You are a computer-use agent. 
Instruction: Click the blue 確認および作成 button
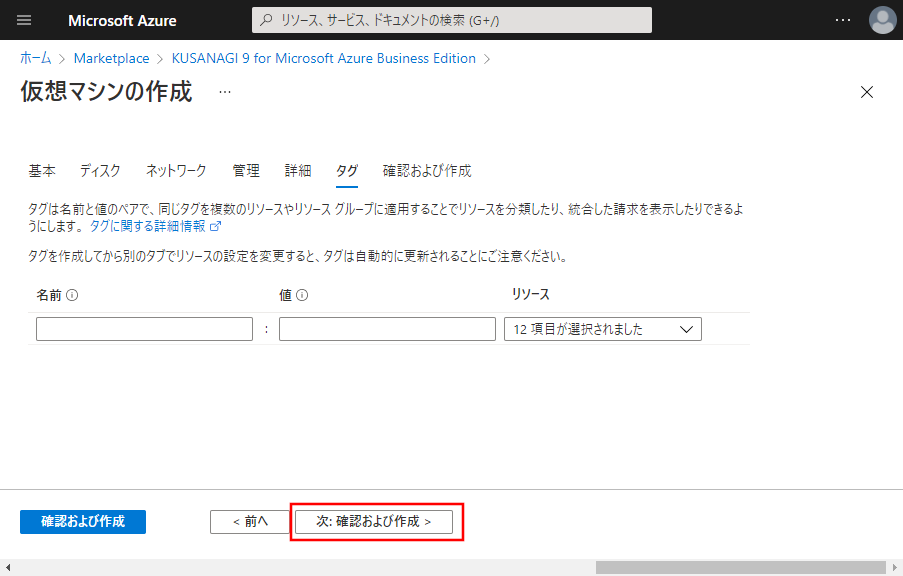83,522
